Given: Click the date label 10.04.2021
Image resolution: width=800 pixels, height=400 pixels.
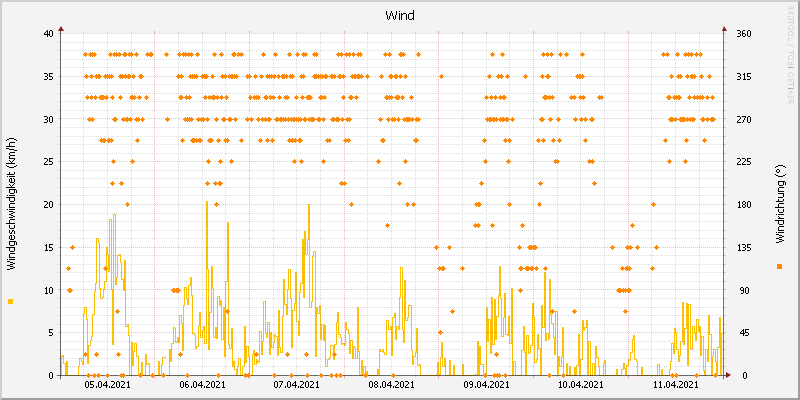Looking at the screenshot, I should [x=581, y=385].
